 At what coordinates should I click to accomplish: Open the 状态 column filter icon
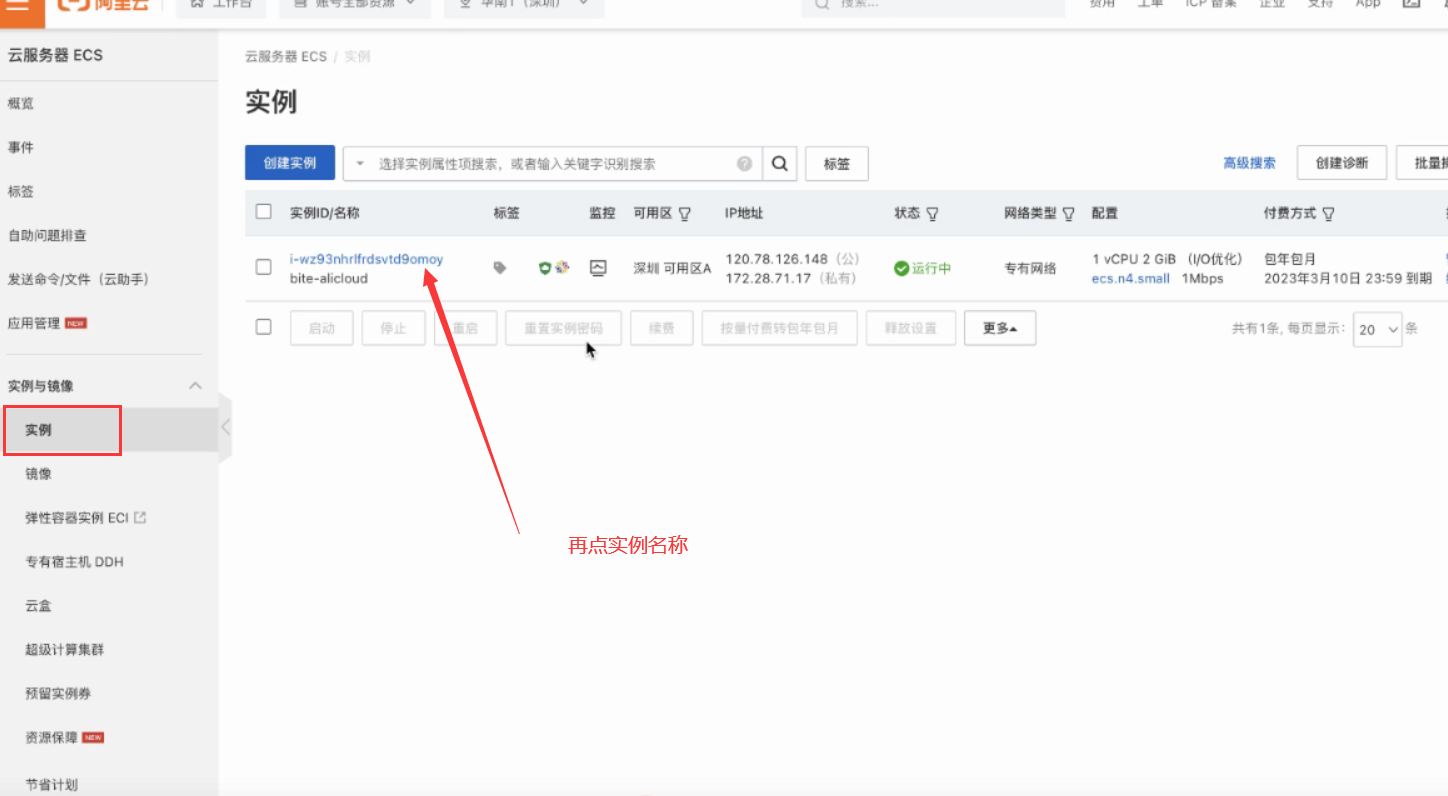(932, 214)
